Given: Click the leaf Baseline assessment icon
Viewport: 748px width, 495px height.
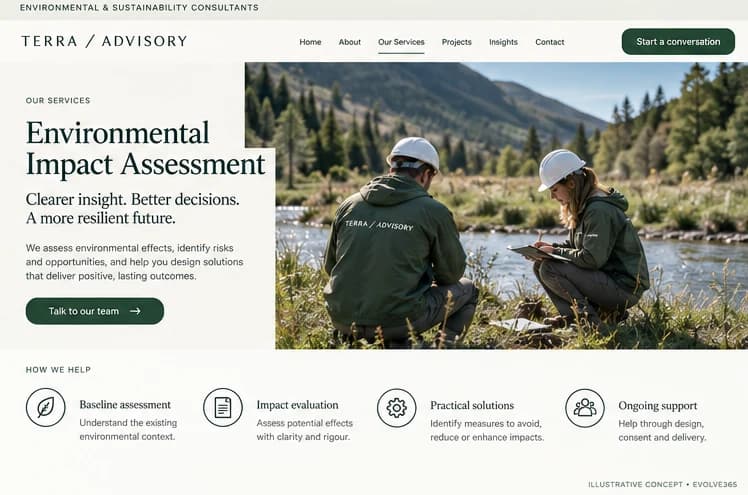Looking at the screenshot, I should click(x=45, y=407).
